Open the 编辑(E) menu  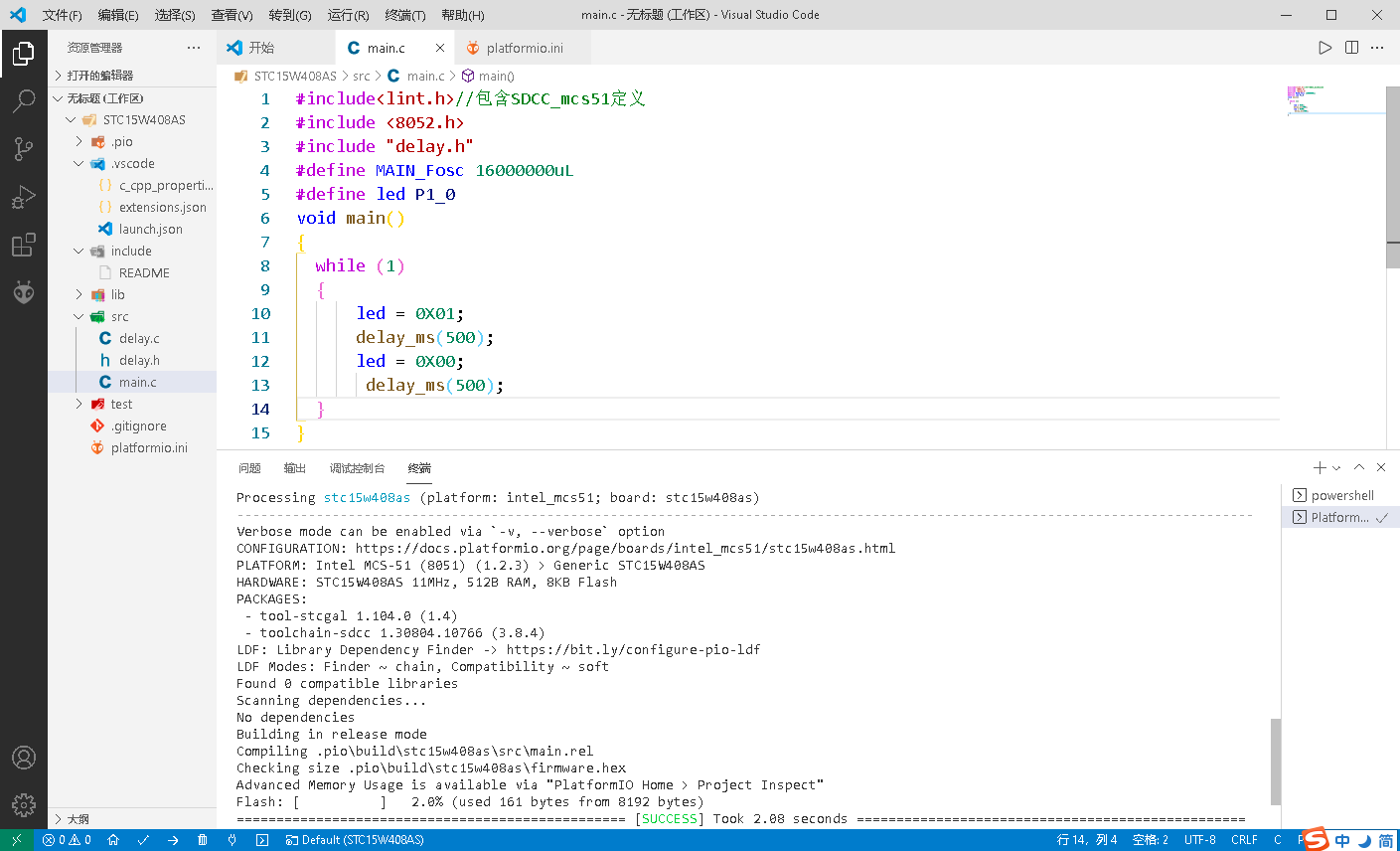click(118, 15)
